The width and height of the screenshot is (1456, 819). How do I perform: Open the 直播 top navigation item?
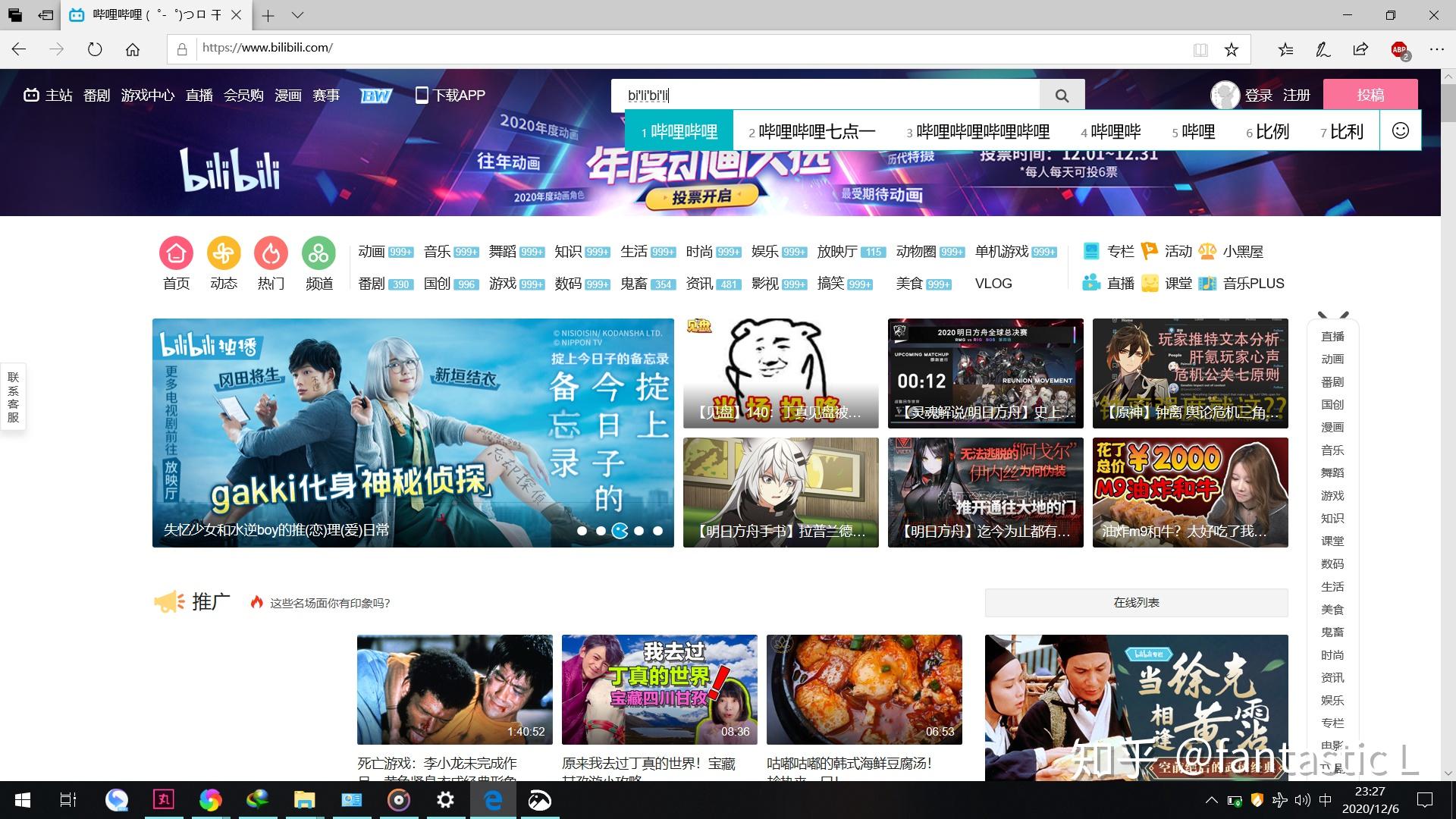(199, 96)
